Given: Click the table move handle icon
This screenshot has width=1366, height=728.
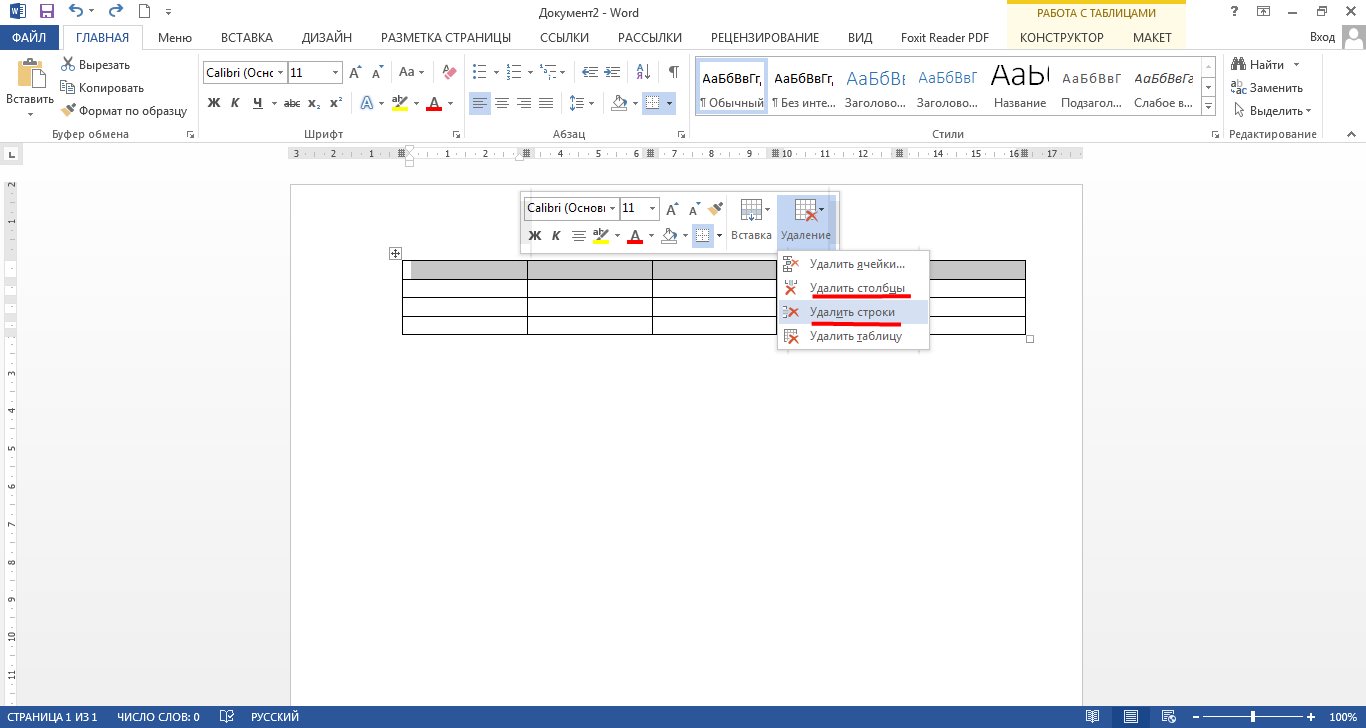Looking at the screenshot, I should click(x=395, y=254).
